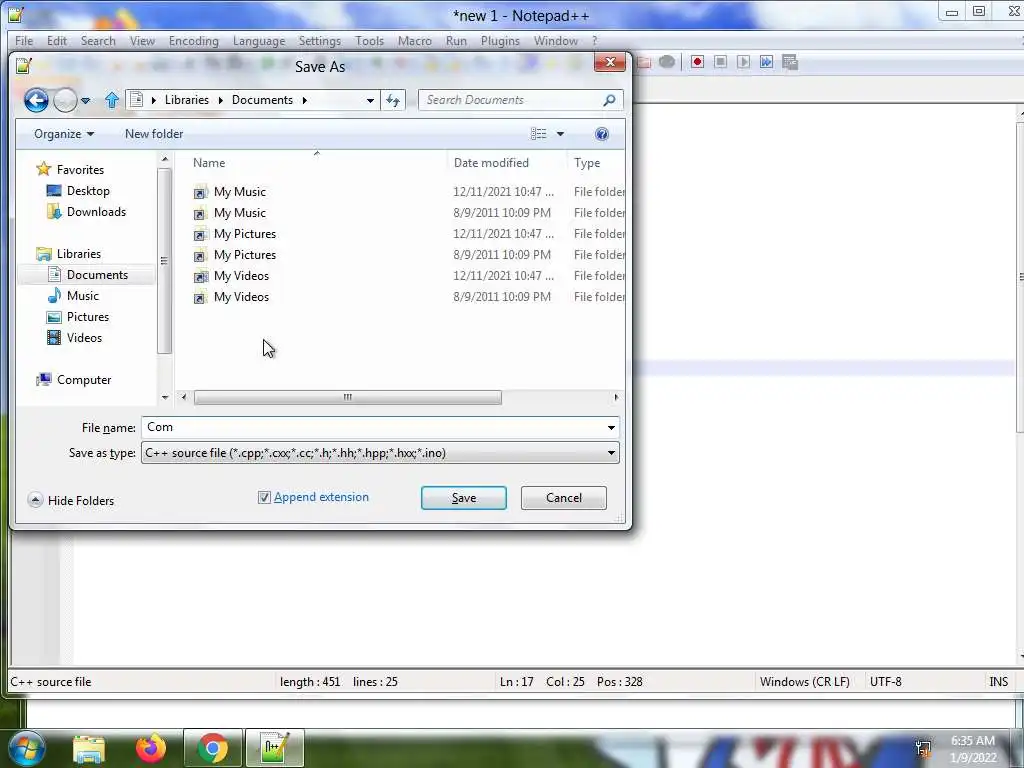Launch Firefox from the taskbar
Viewport: 1024px width, 768px height.
click(151, 748)
